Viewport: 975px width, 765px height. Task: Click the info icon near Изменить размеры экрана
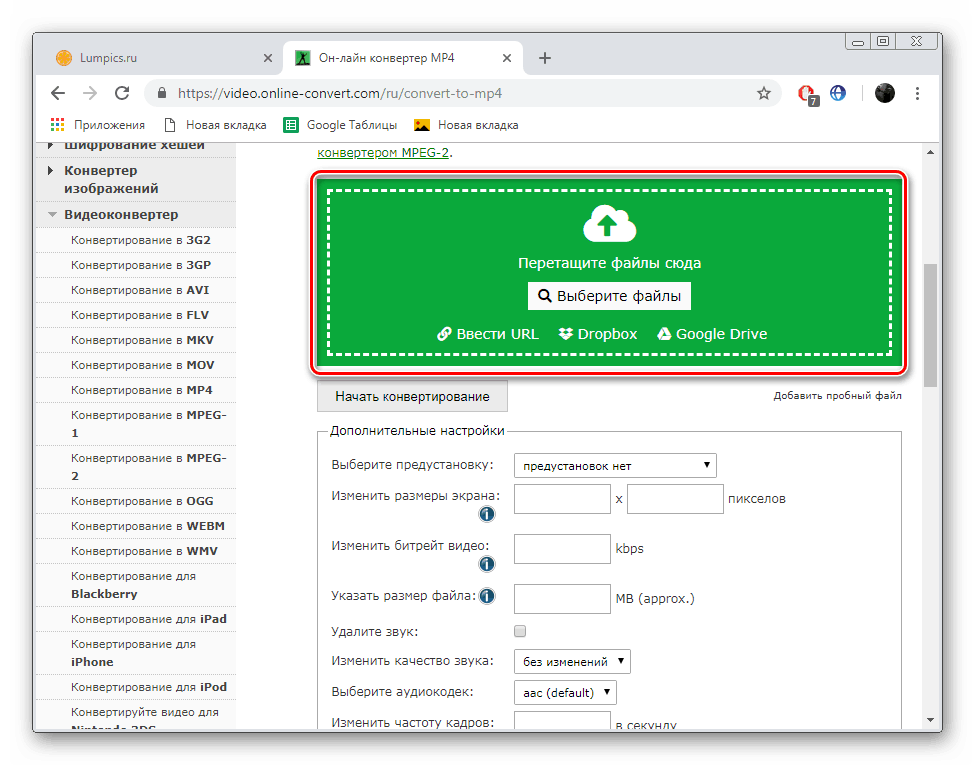click(487, 514)
